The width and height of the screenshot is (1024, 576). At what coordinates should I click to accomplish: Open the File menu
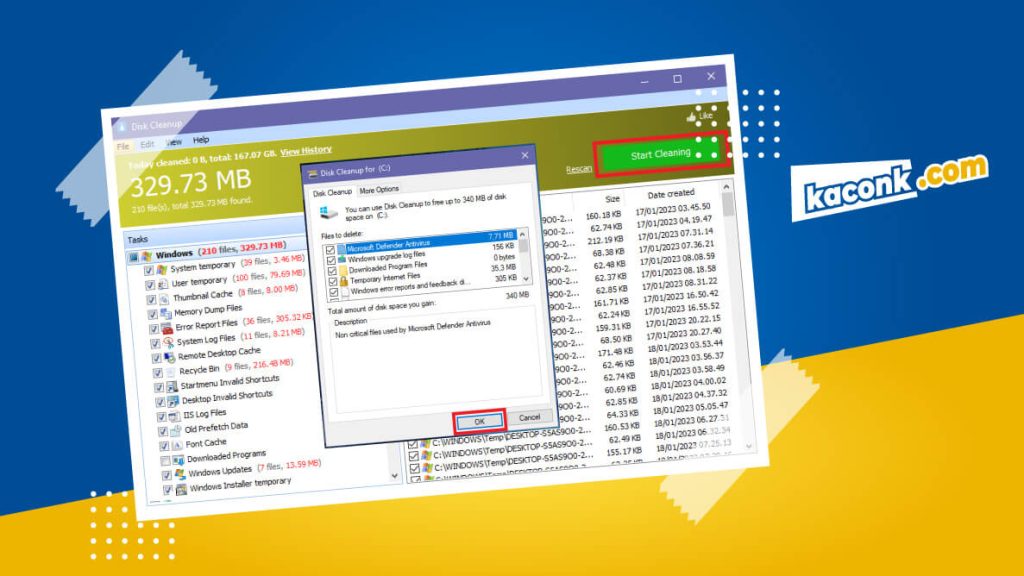(x=123, y=146)
